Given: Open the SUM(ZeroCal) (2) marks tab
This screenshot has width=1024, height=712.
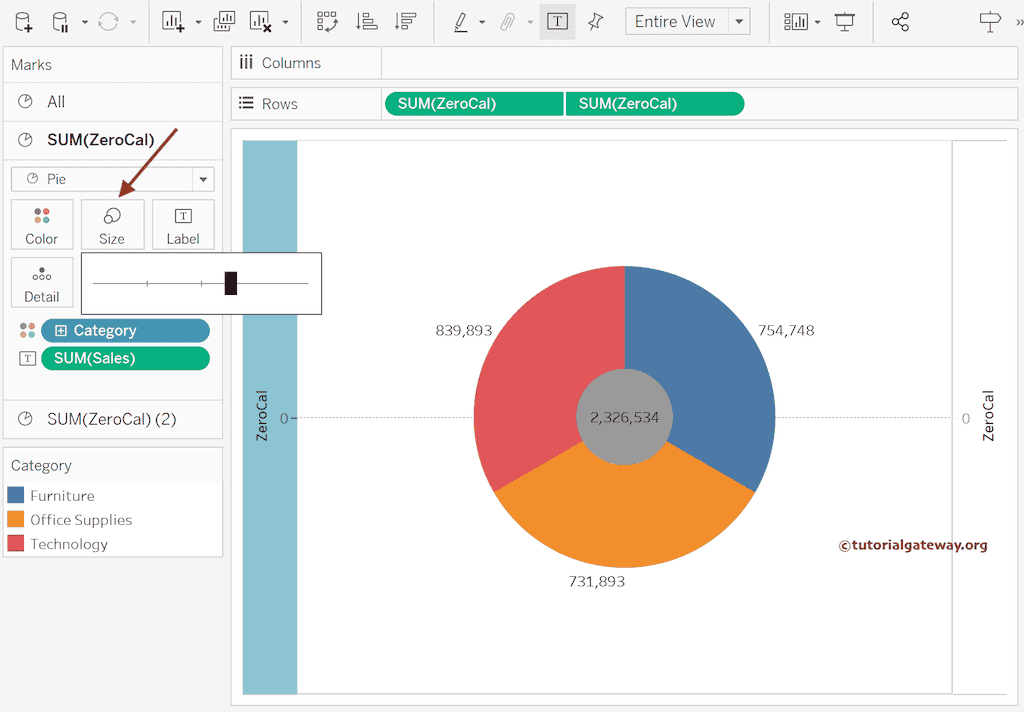Looking at the screenshot, I should click(111, 419).
